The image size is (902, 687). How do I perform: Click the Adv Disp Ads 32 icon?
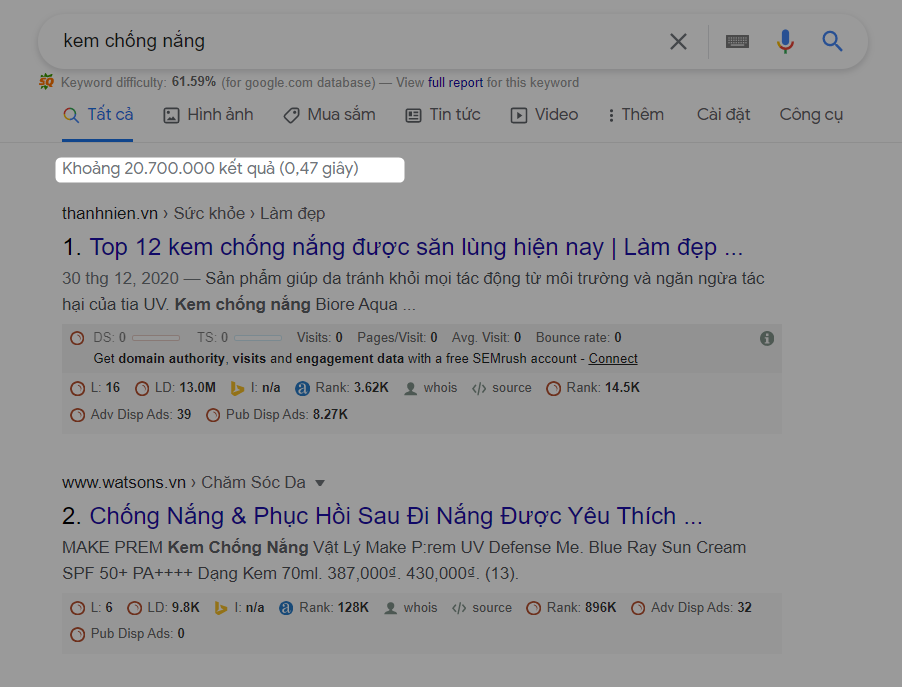(x=638, y=608)
